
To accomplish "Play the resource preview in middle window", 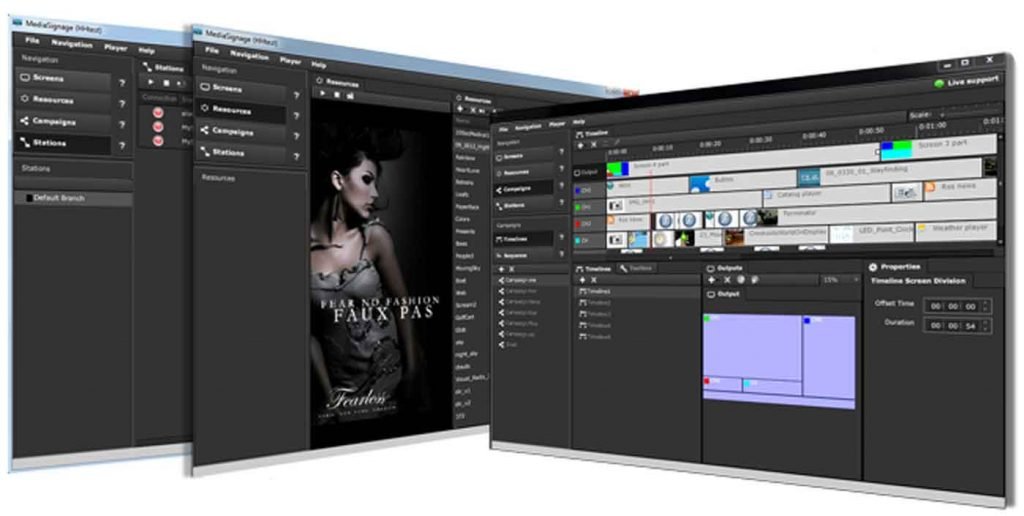I will click(322, 94).
